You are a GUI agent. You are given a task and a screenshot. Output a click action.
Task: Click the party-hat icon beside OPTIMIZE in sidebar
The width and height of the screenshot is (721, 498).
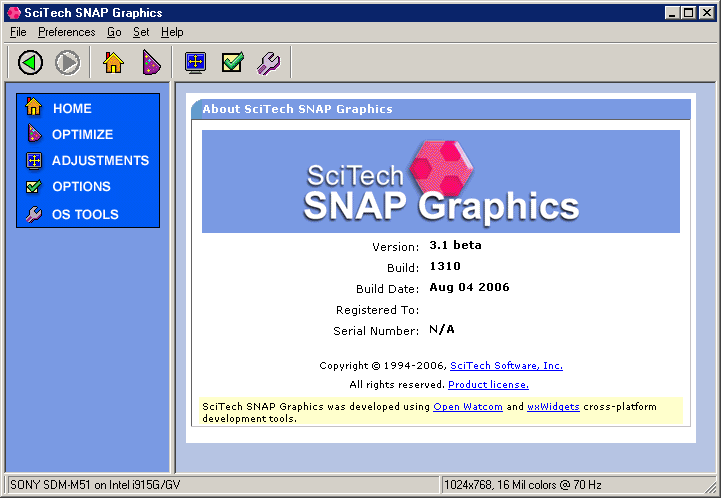[x=34, y=133]
